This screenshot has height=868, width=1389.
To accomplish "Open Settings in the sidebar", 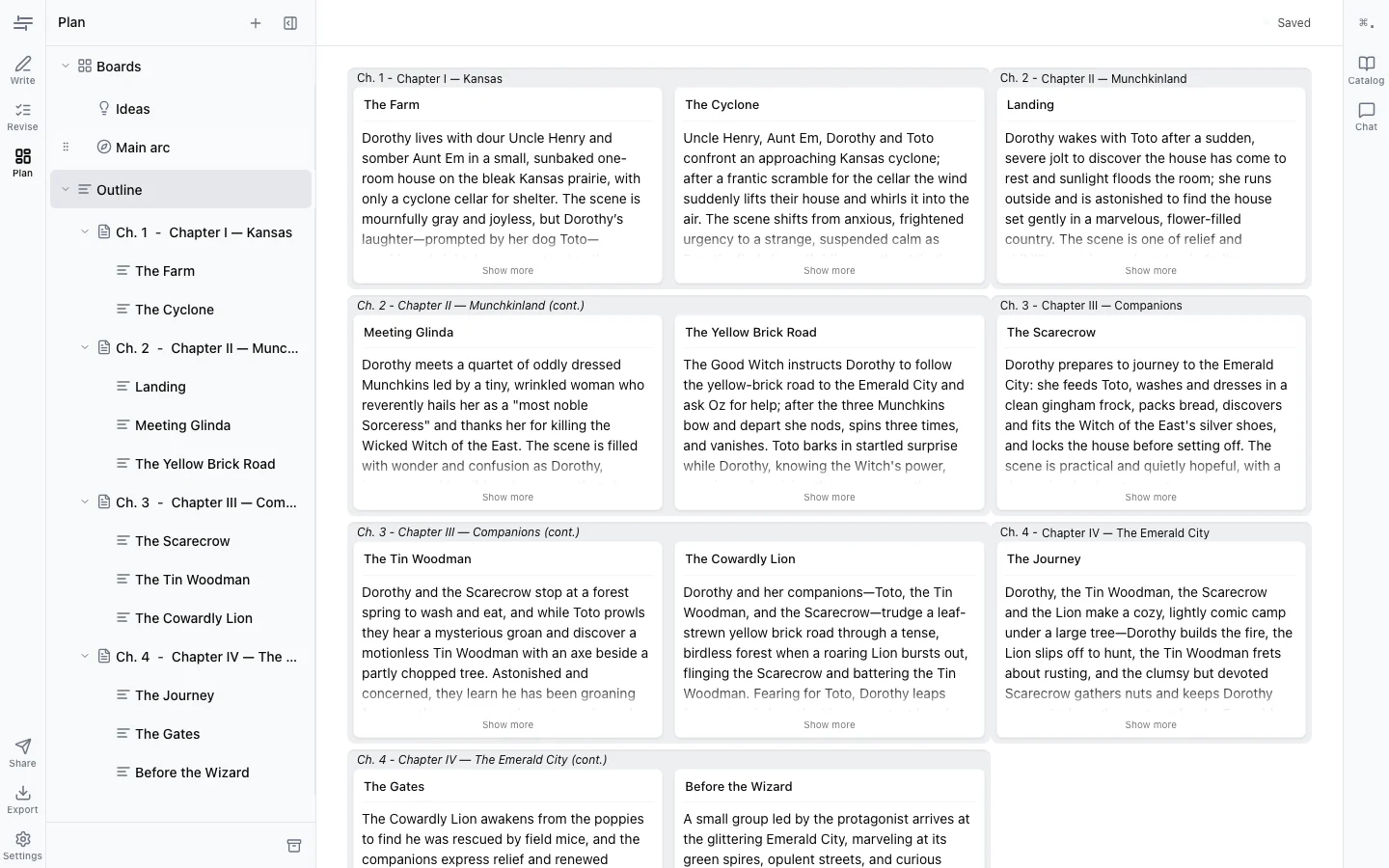I will point(22,845).
